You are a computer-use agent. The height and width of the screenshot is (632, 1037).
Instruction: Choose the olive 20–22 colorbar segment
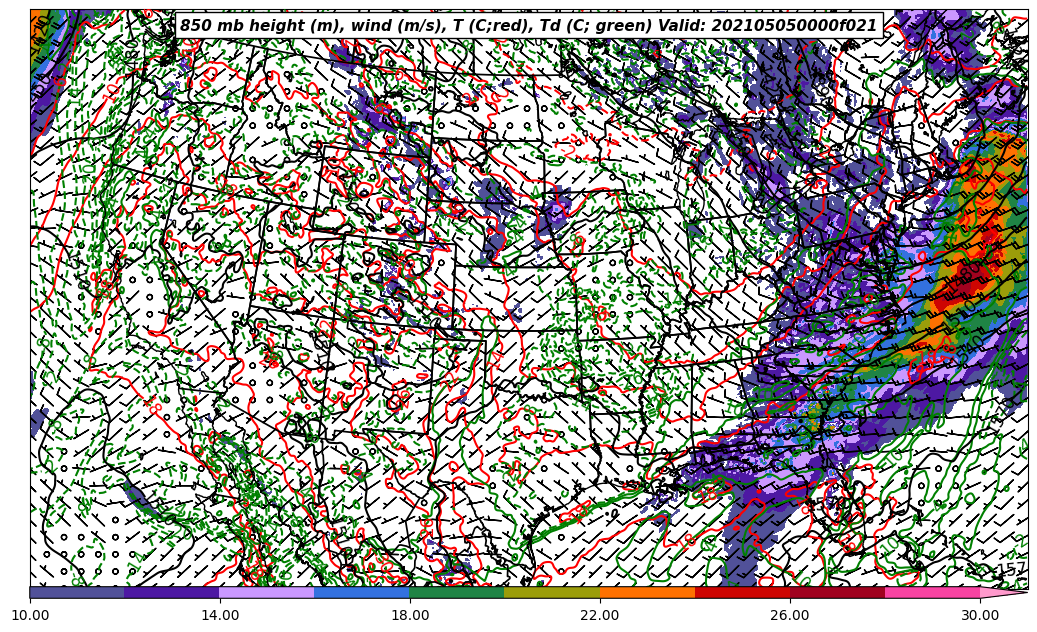(552, 592)
